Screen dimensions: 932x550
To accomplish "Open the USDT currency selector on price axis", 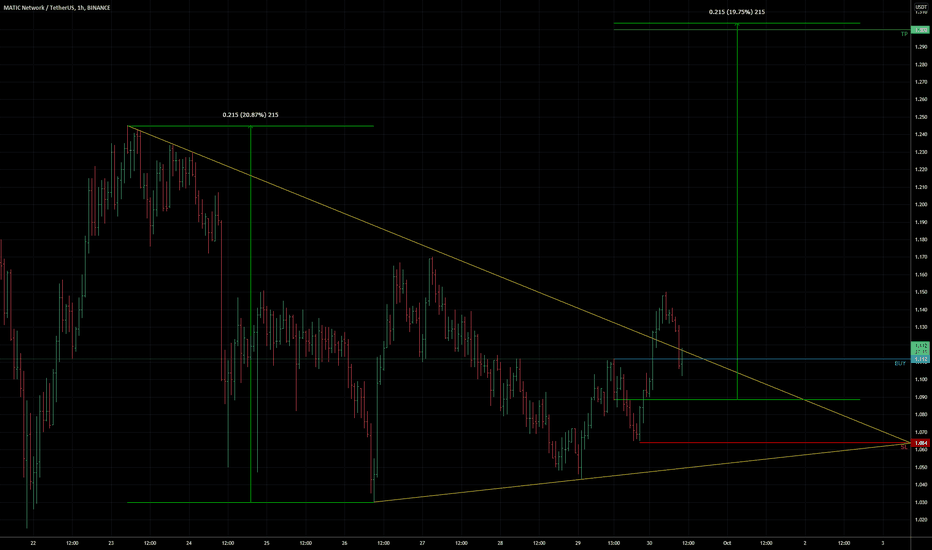I will tap(921, 7).
